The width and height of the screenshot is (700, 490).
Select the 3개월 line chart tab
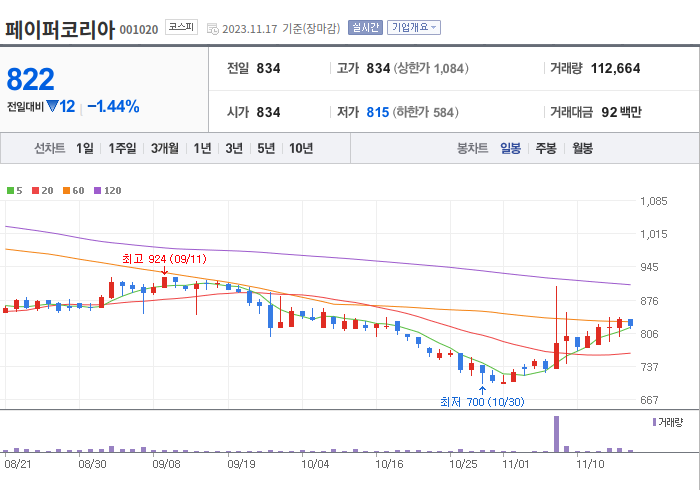(165, 148)
